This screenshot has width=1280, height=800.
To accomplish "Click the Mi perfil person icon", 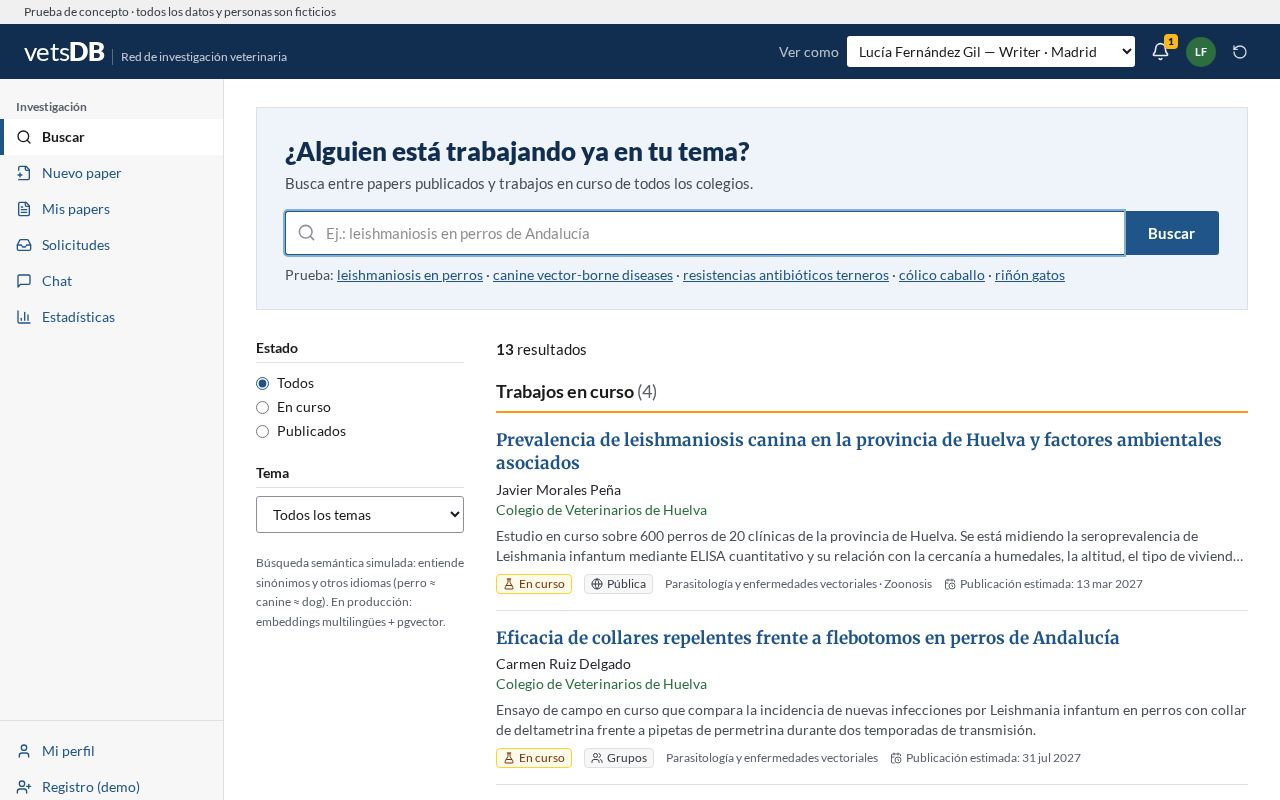I will click(x=24, y=751).
